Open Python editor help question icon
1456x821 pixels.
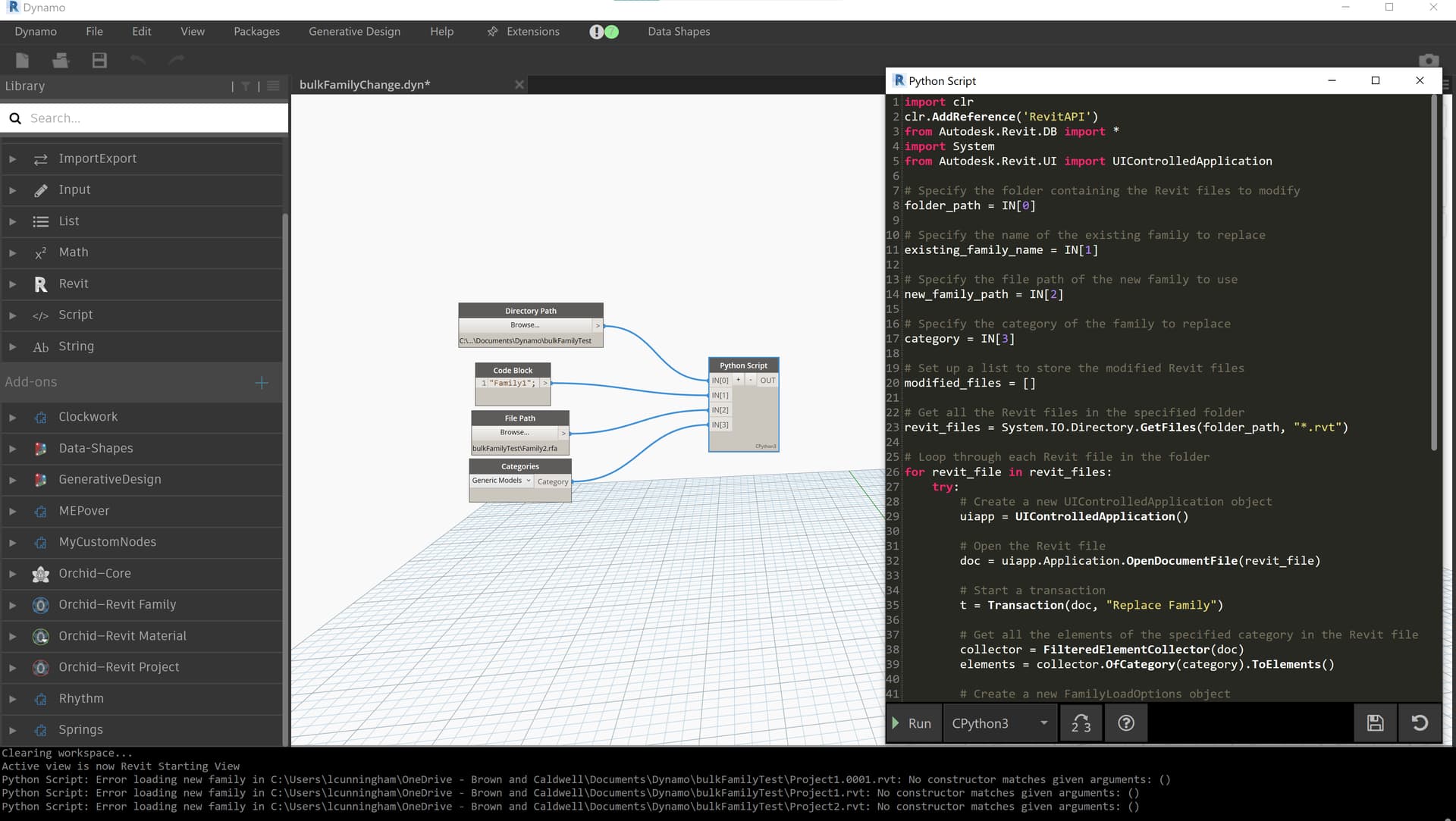point(1126,723)
